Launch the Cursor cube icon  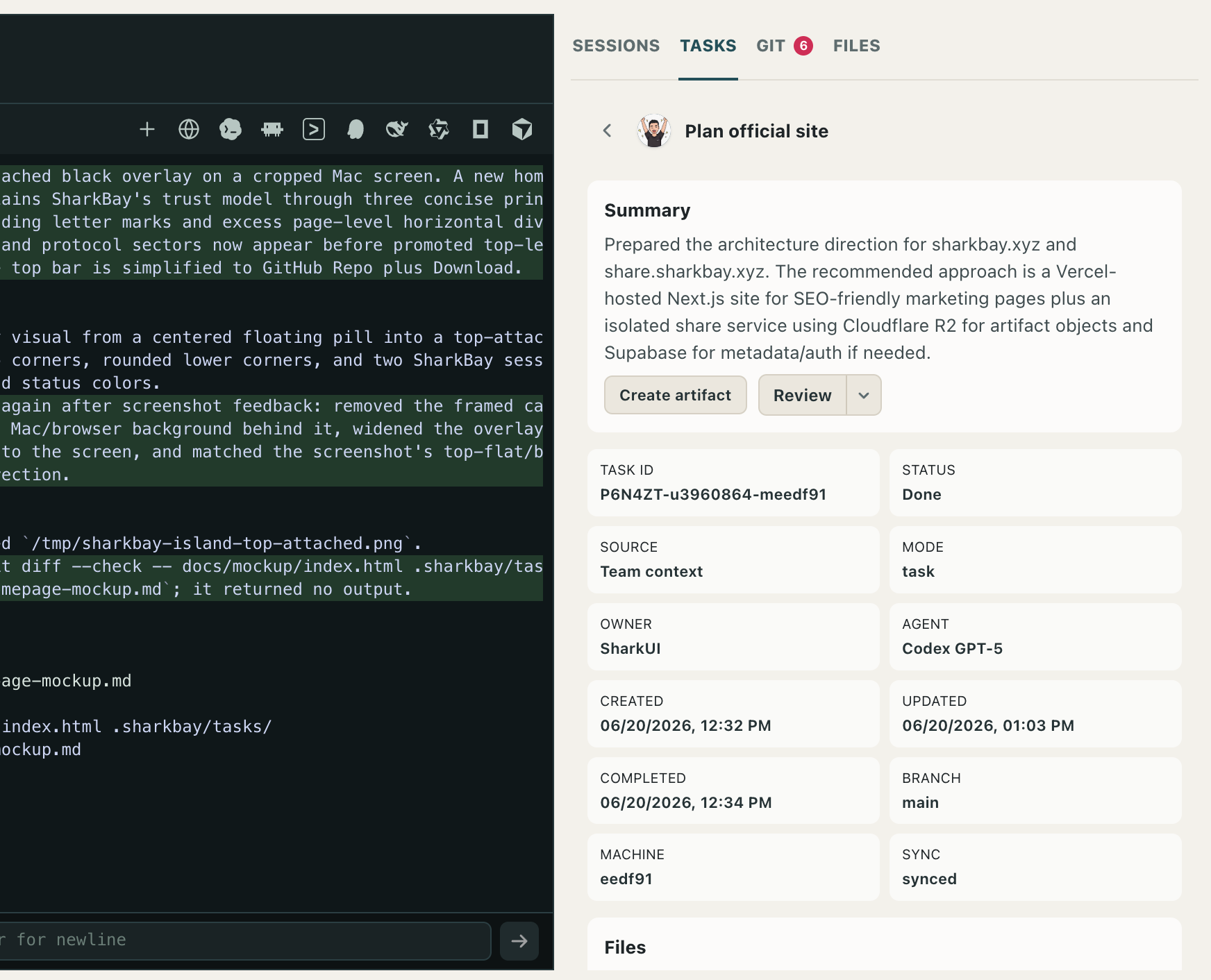tap(522, 129)
